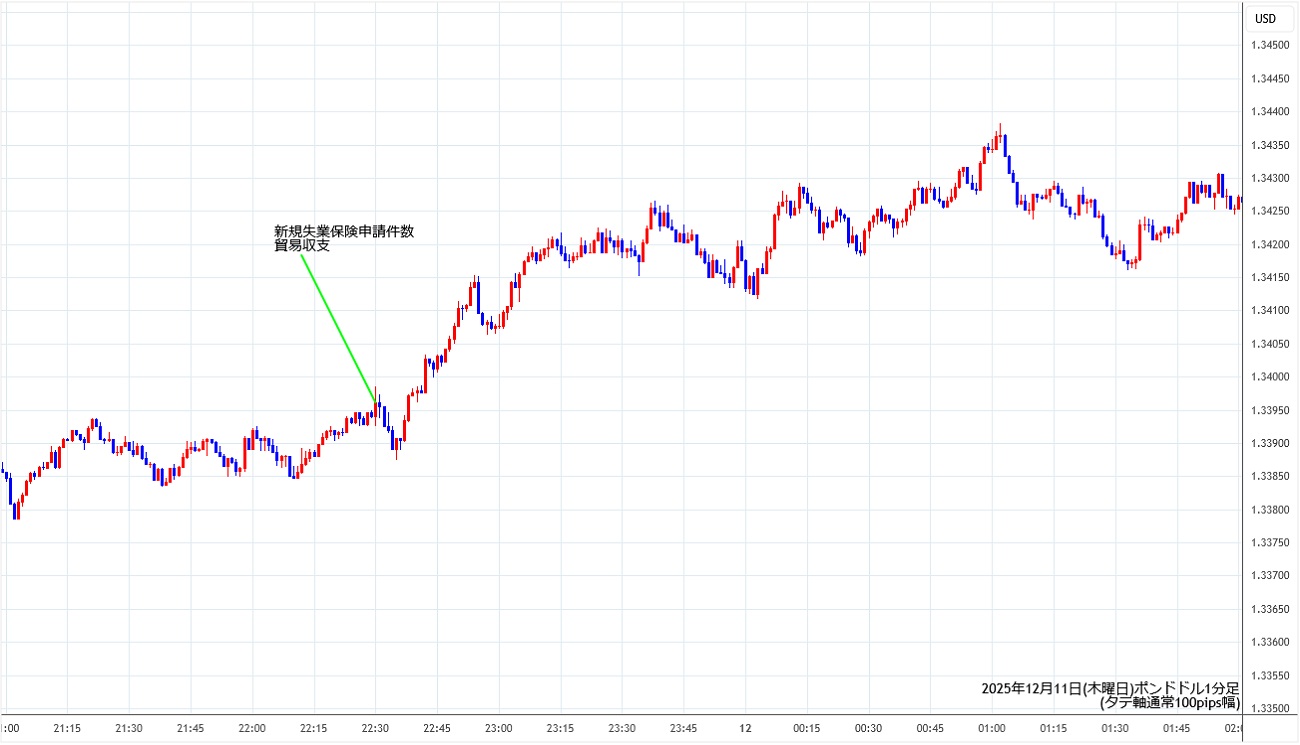Select the 1.34250 price level label
The height and width of the screenshot is (745, 1300).
point(1270,211)
